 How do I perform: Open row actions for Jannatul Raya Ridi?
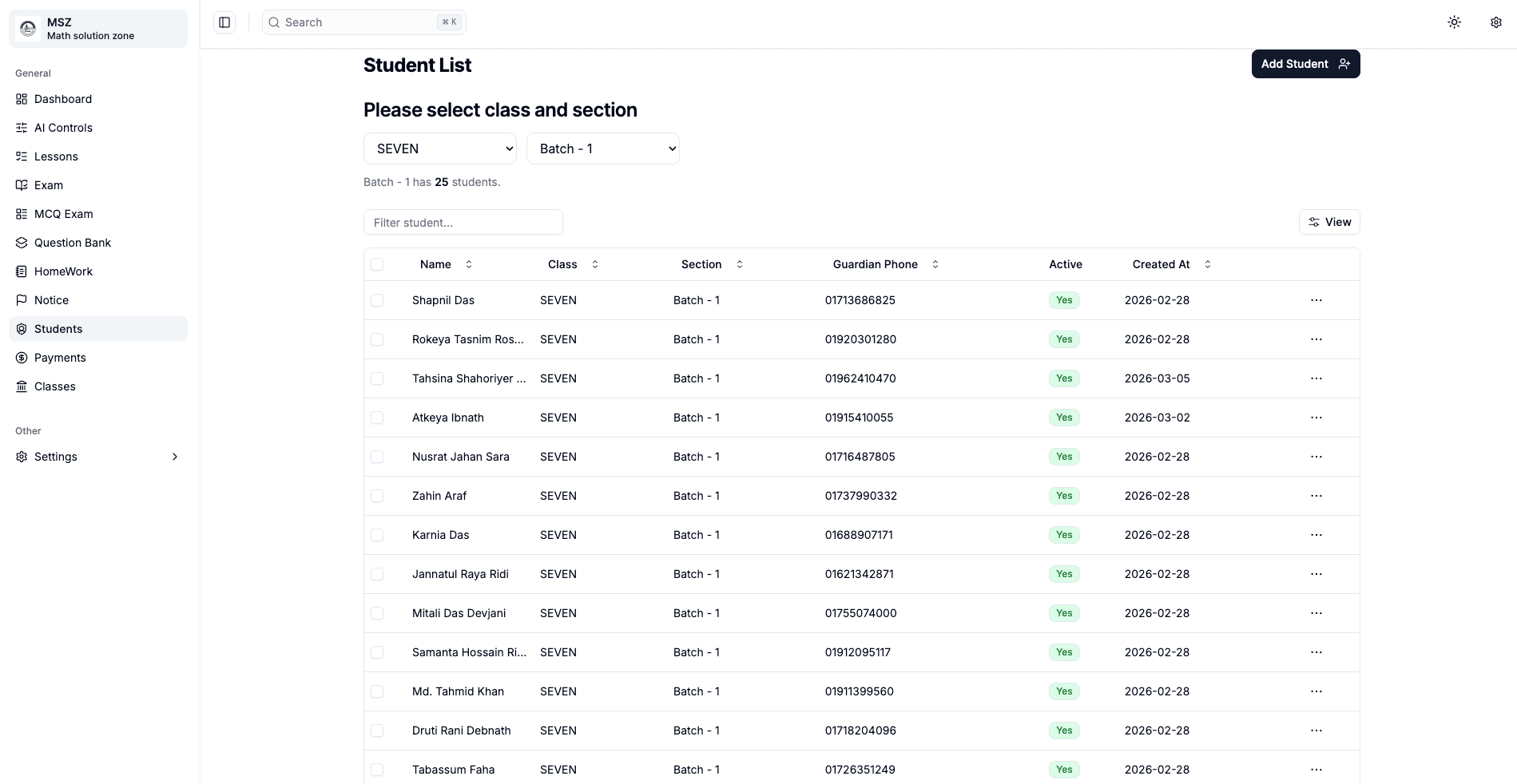coord(1316,574)
